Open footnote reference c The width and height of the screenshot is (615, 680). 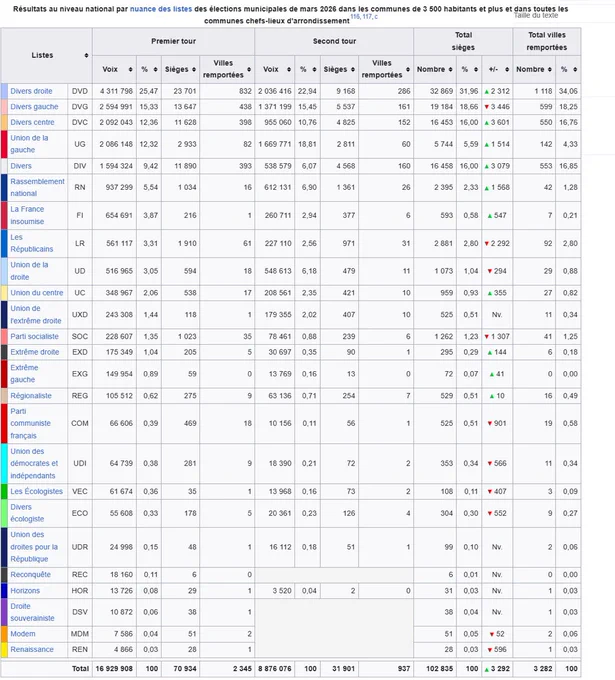point(376,16)
